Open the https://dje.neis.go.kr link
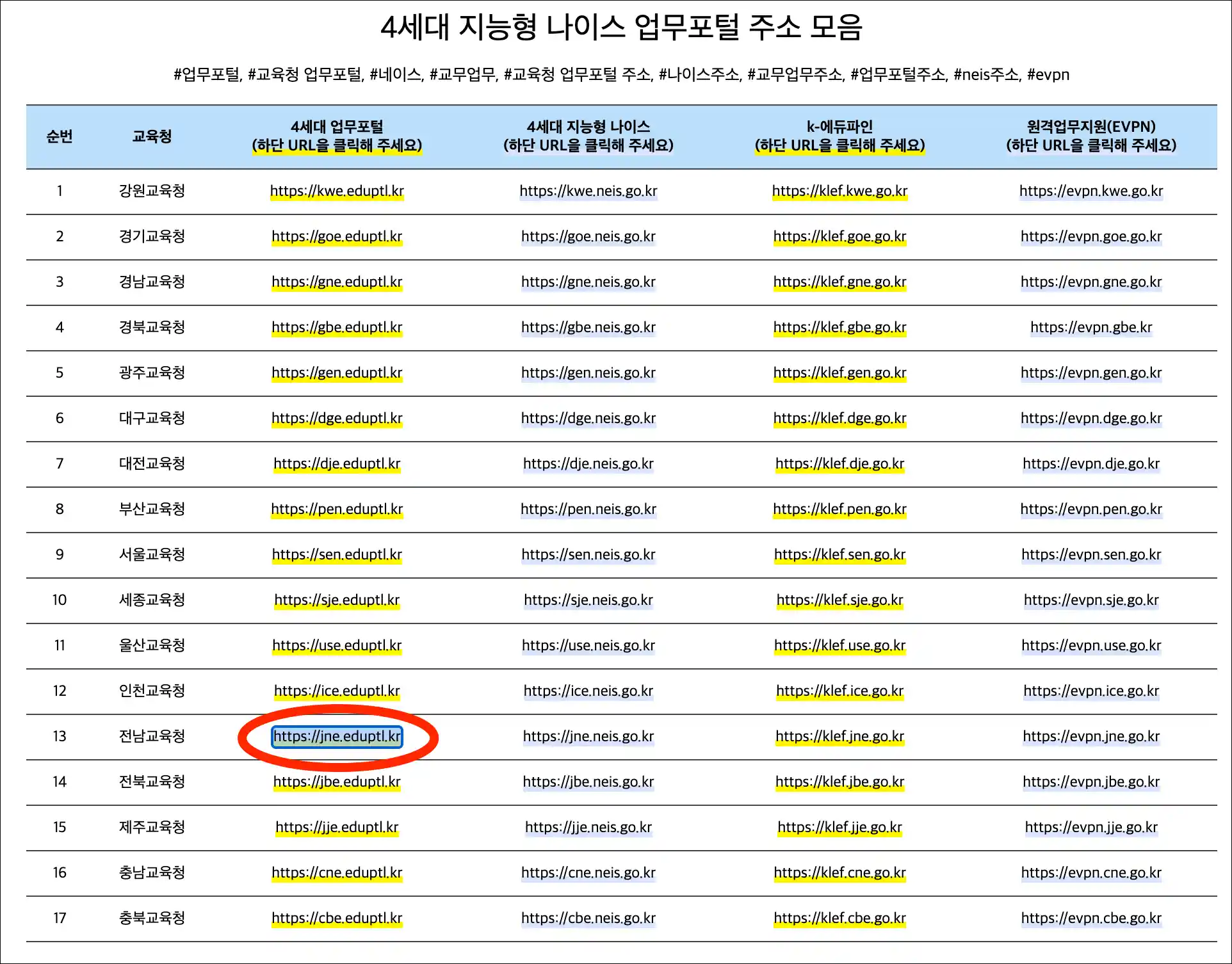 (588, 463)
